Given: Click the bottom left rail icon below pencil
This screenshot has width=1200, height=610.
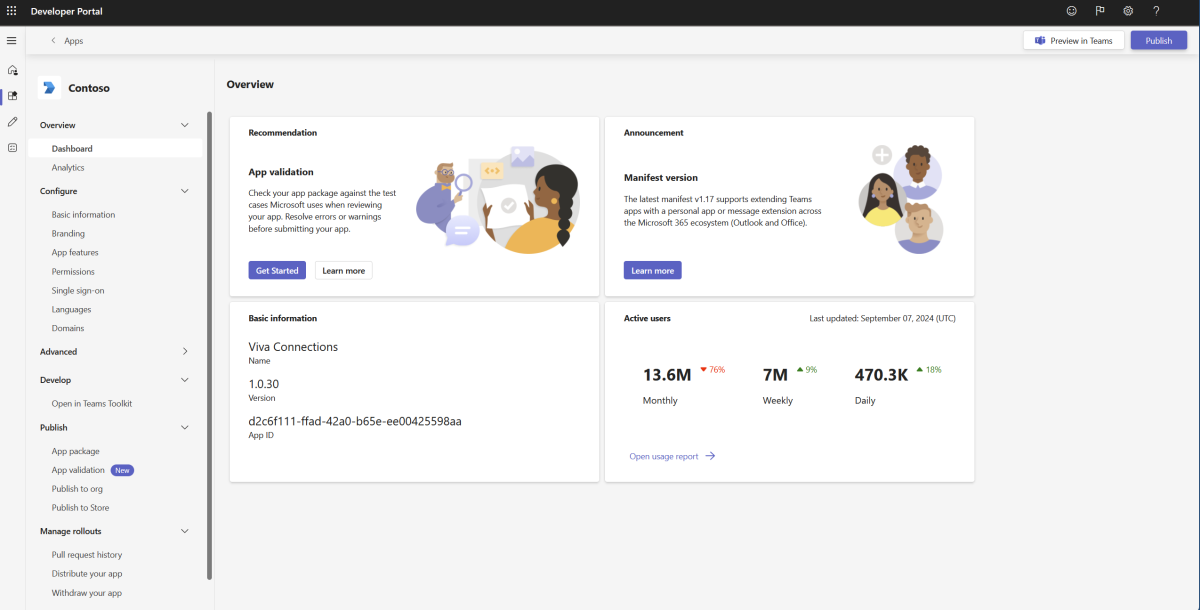Looking at the screenshot, I should coord(12,147).
